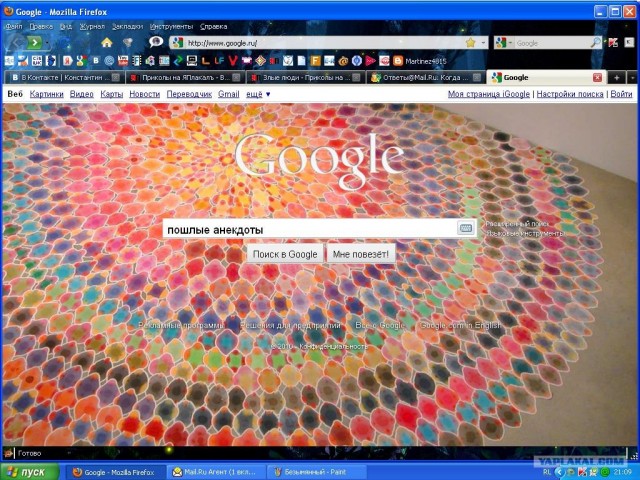Open the Правка menu
This screenshot has height=480, width=640.
[x=41, y=27]
